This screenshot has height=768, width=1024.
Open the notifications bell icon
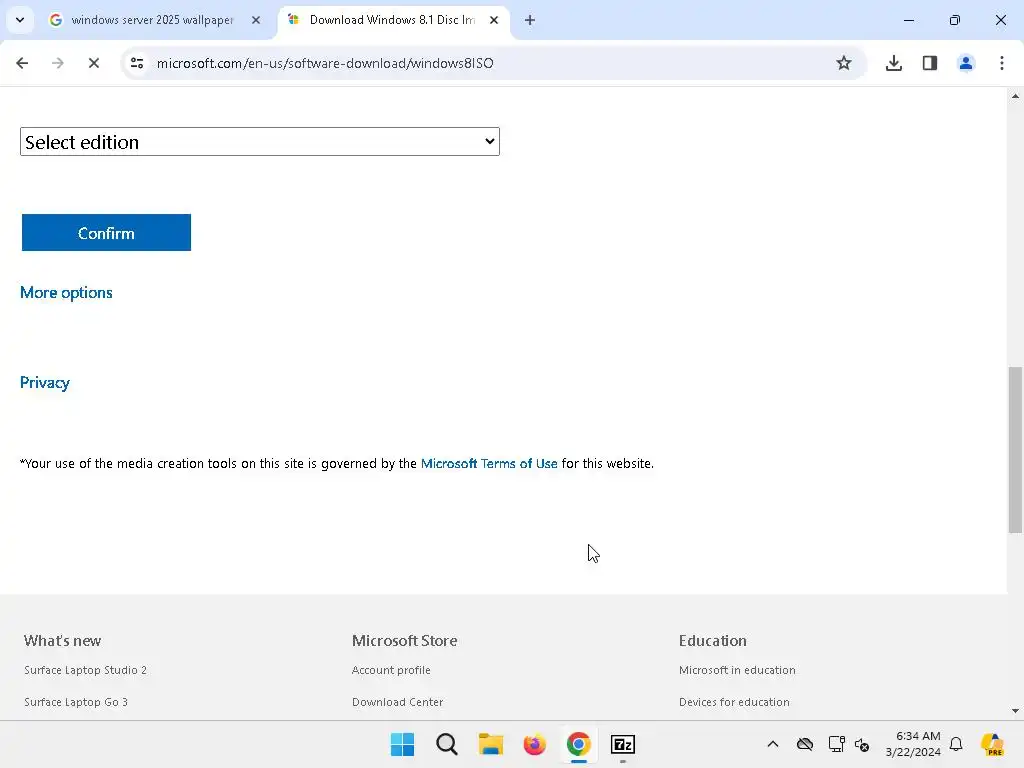[956, 744]
